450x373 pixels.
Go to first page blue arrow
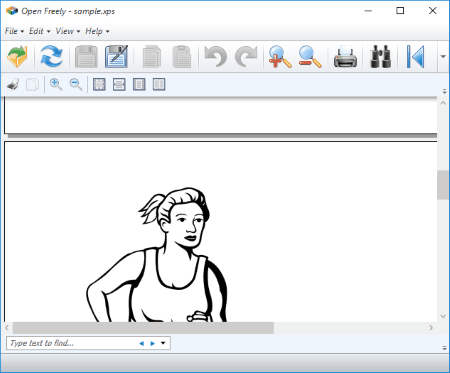coord(416,56)
